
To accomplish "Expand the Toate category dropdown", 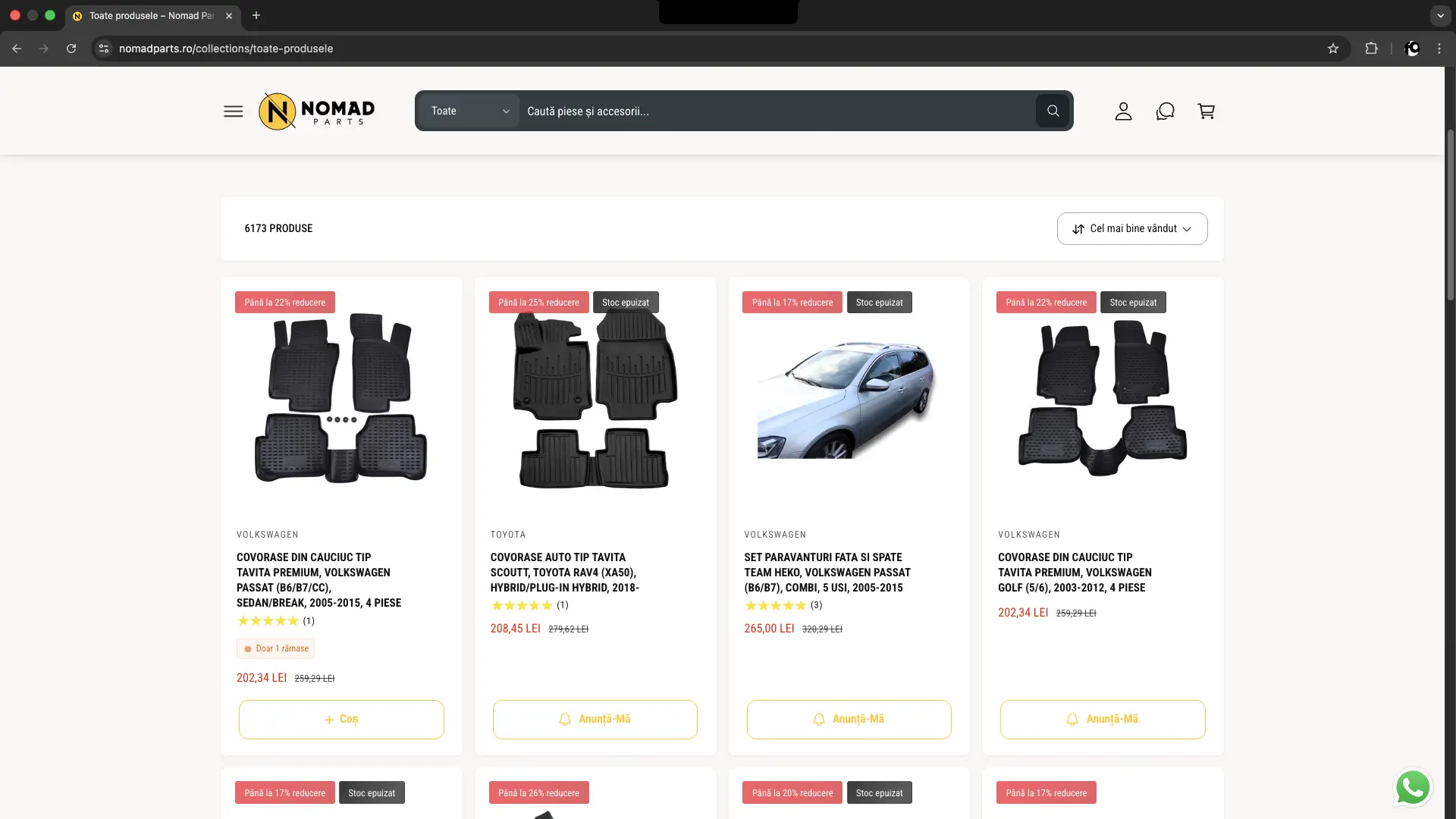I will (470, 111).
